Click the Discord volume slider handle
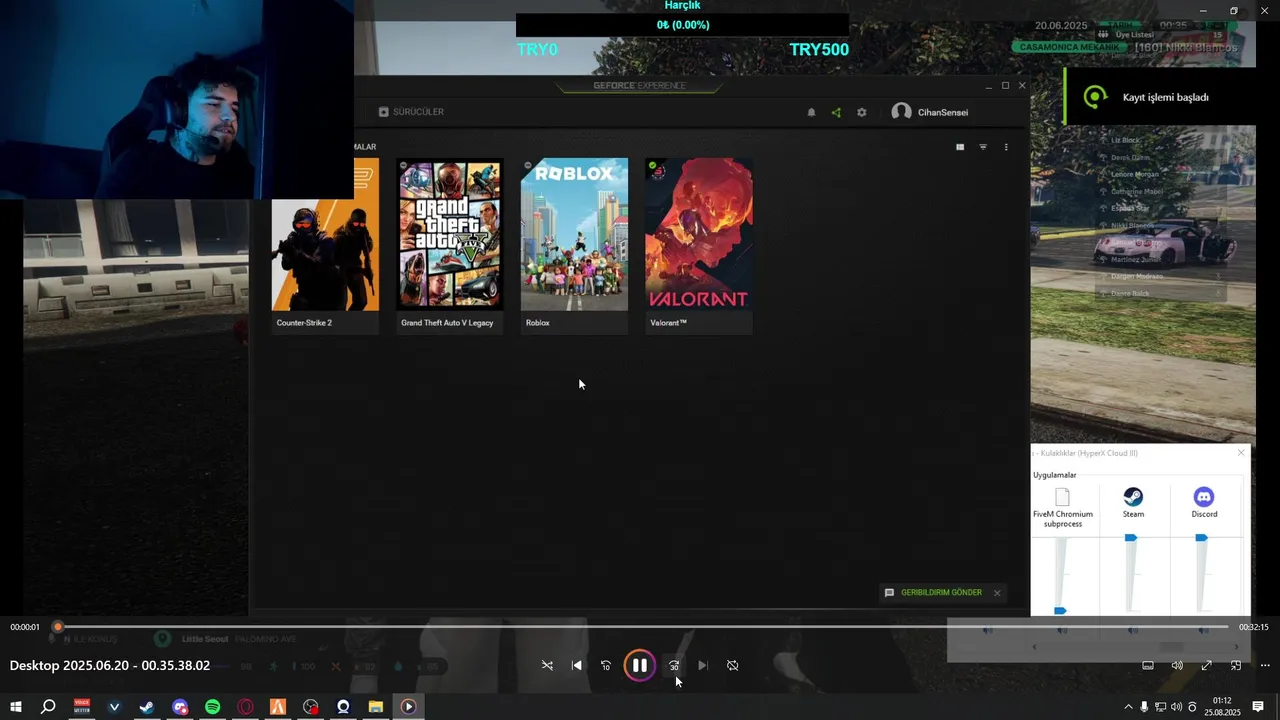 point(1201,538)
